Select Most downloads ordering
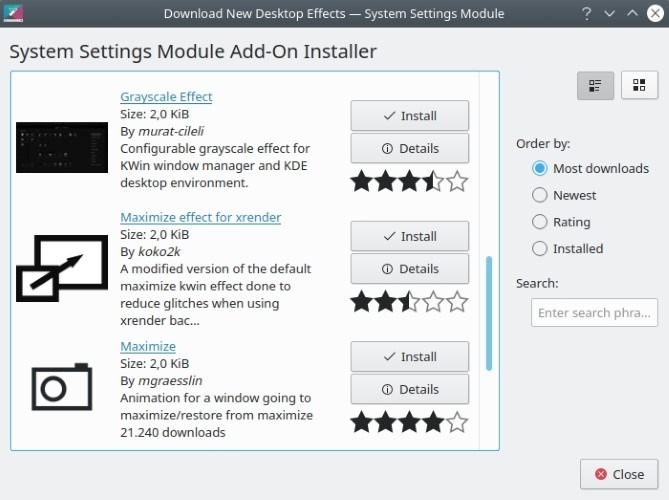This screenshot has height=500, width=669. (x=590, y=169)
